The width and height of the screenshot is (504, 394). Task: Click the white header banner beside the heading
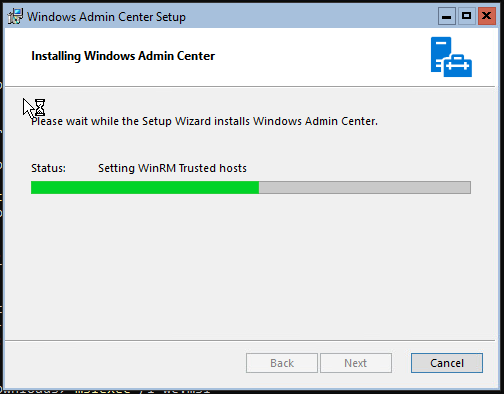320,57
